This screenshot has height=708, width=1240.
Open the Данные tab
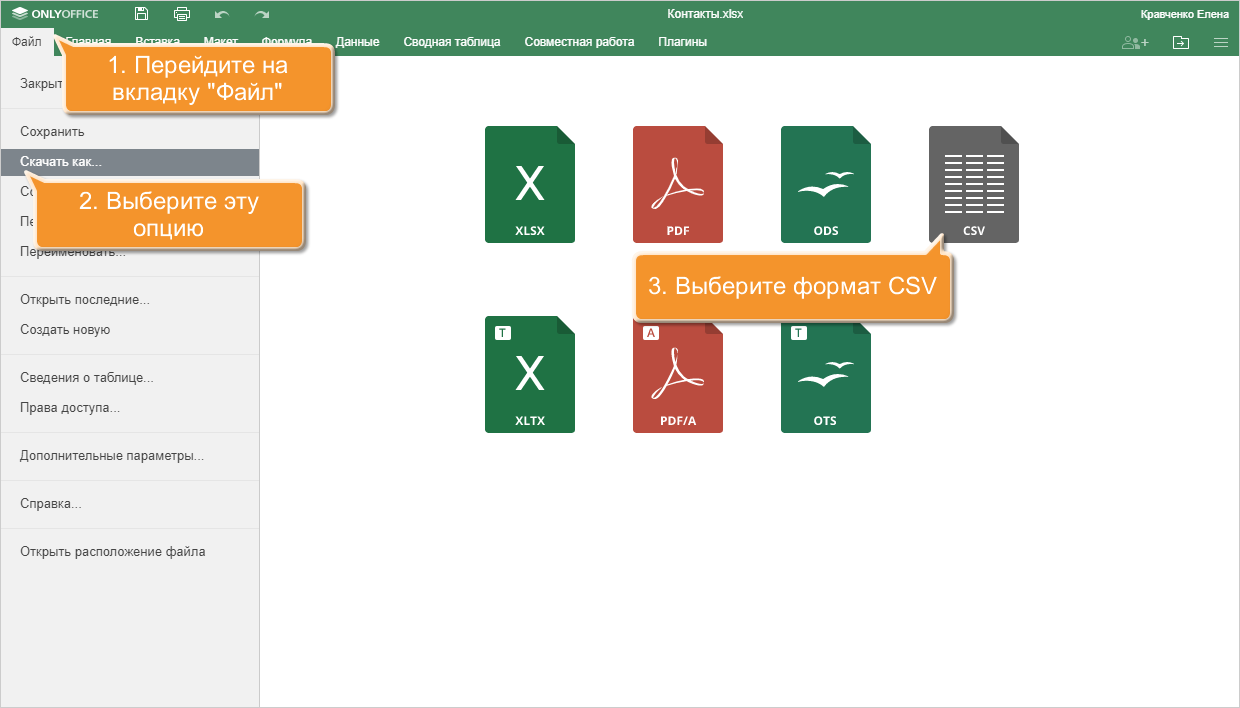point(357,42)
